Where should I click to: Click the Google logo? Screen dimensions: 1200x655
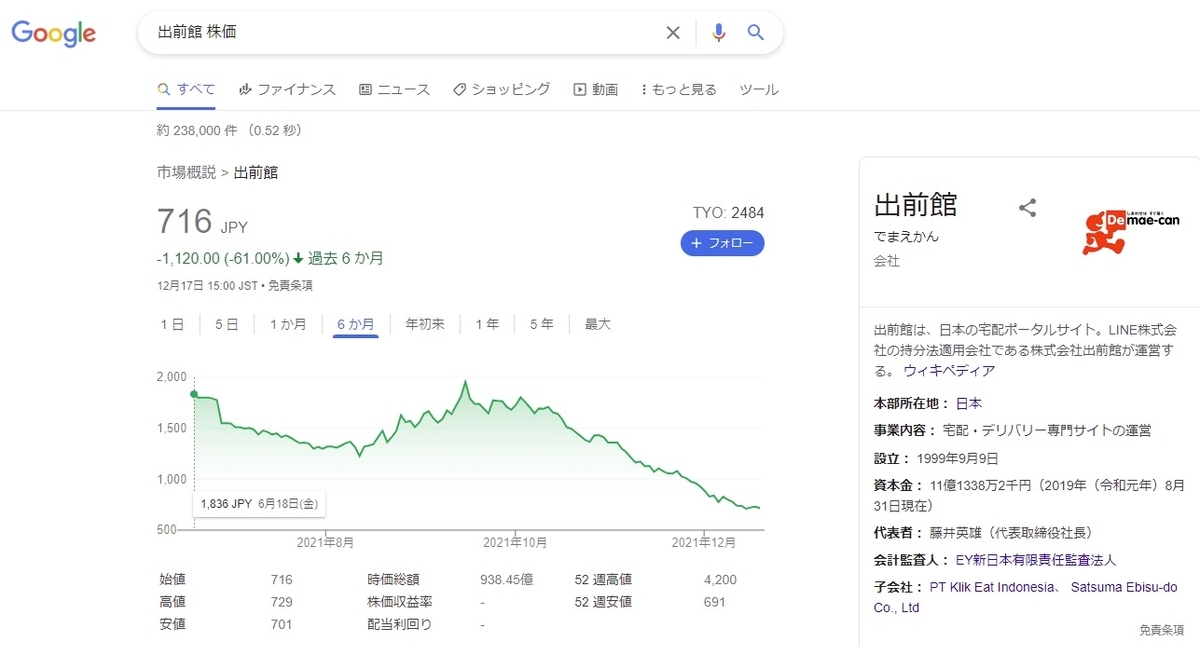(x=54, y=33)
